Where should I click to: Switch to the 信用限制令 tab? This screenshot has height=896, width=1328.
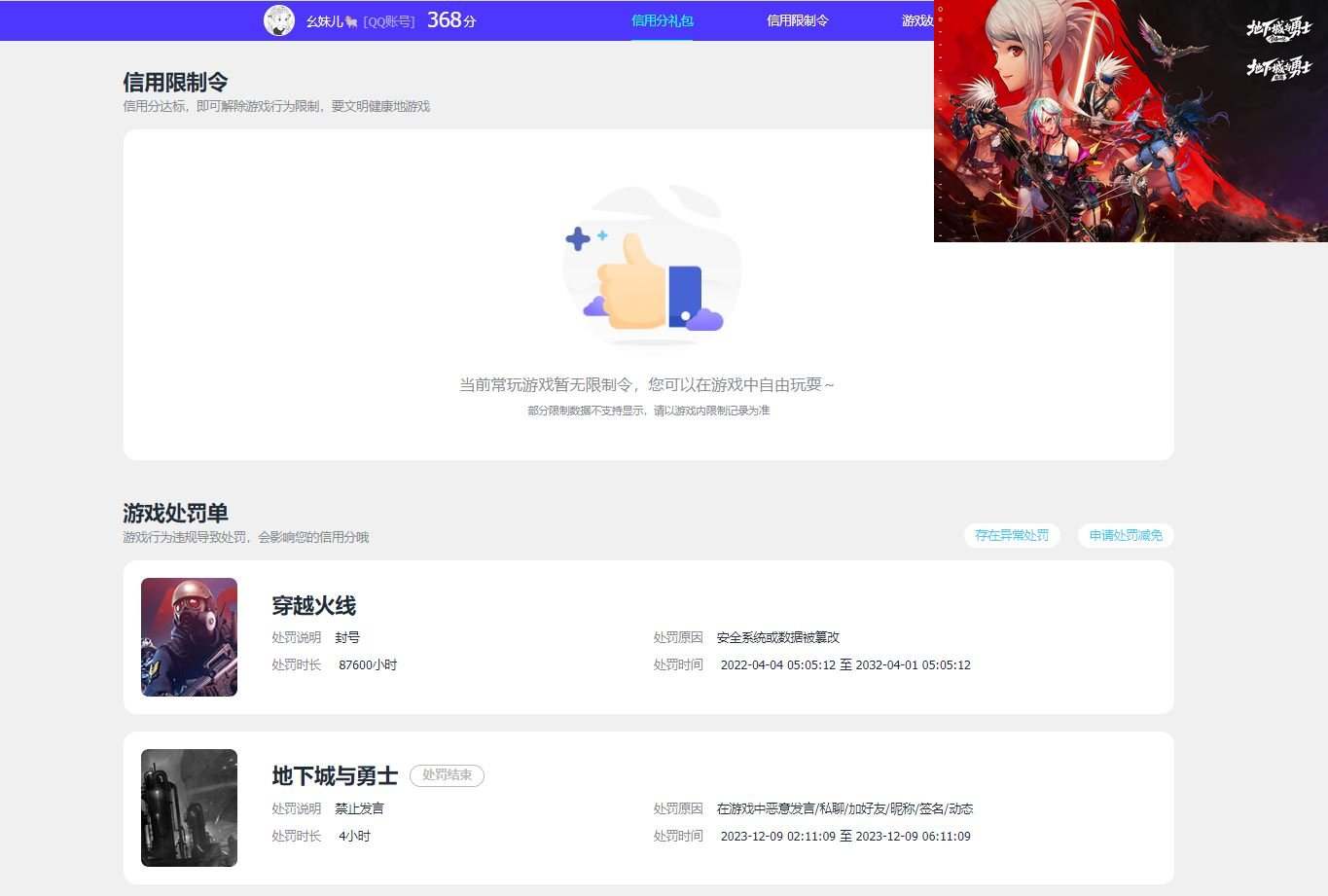tap(797, 20)
